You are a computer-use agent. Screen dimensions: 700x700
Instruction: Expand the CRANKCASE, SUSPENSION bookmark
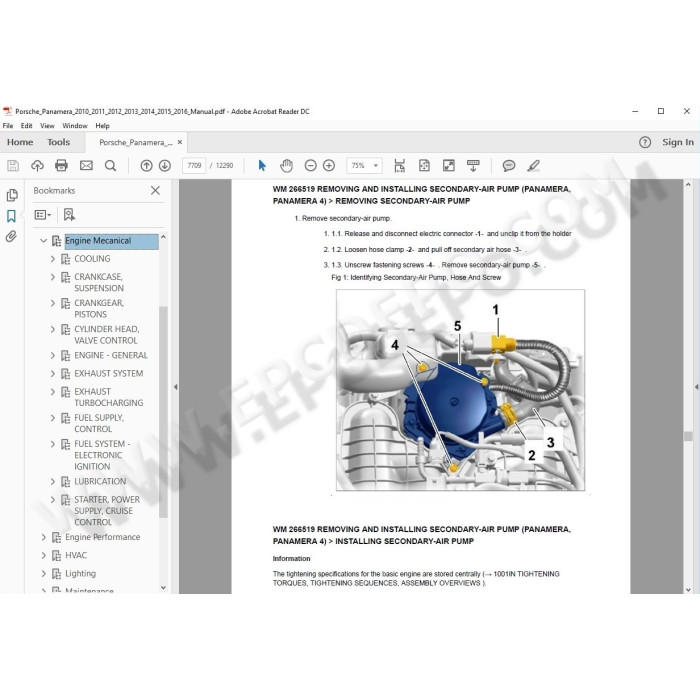tap(53, 277)
